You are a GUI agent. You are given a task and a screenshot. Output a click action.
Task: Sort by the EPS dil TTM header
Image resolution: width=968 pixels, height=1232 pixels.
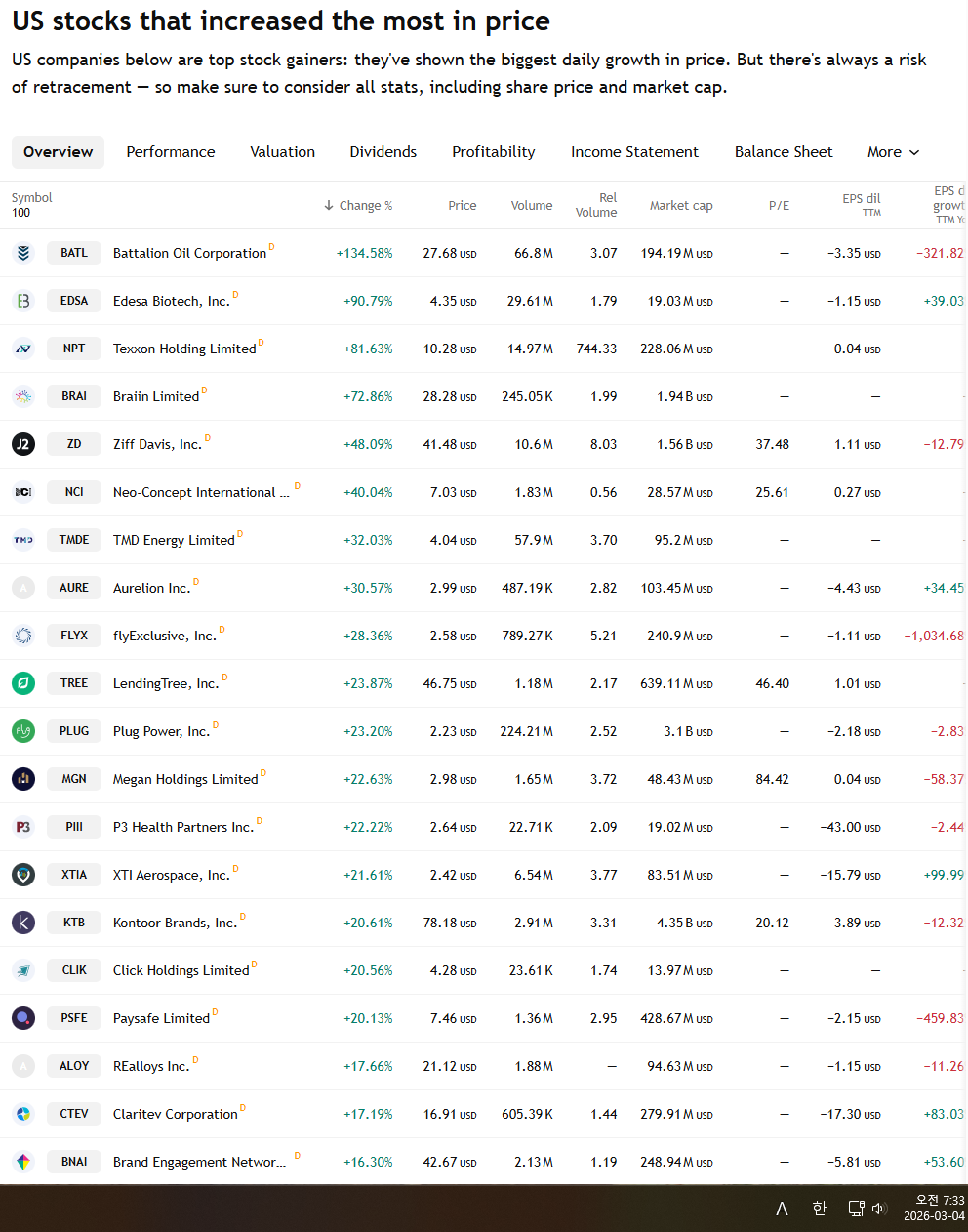(862, 204)
